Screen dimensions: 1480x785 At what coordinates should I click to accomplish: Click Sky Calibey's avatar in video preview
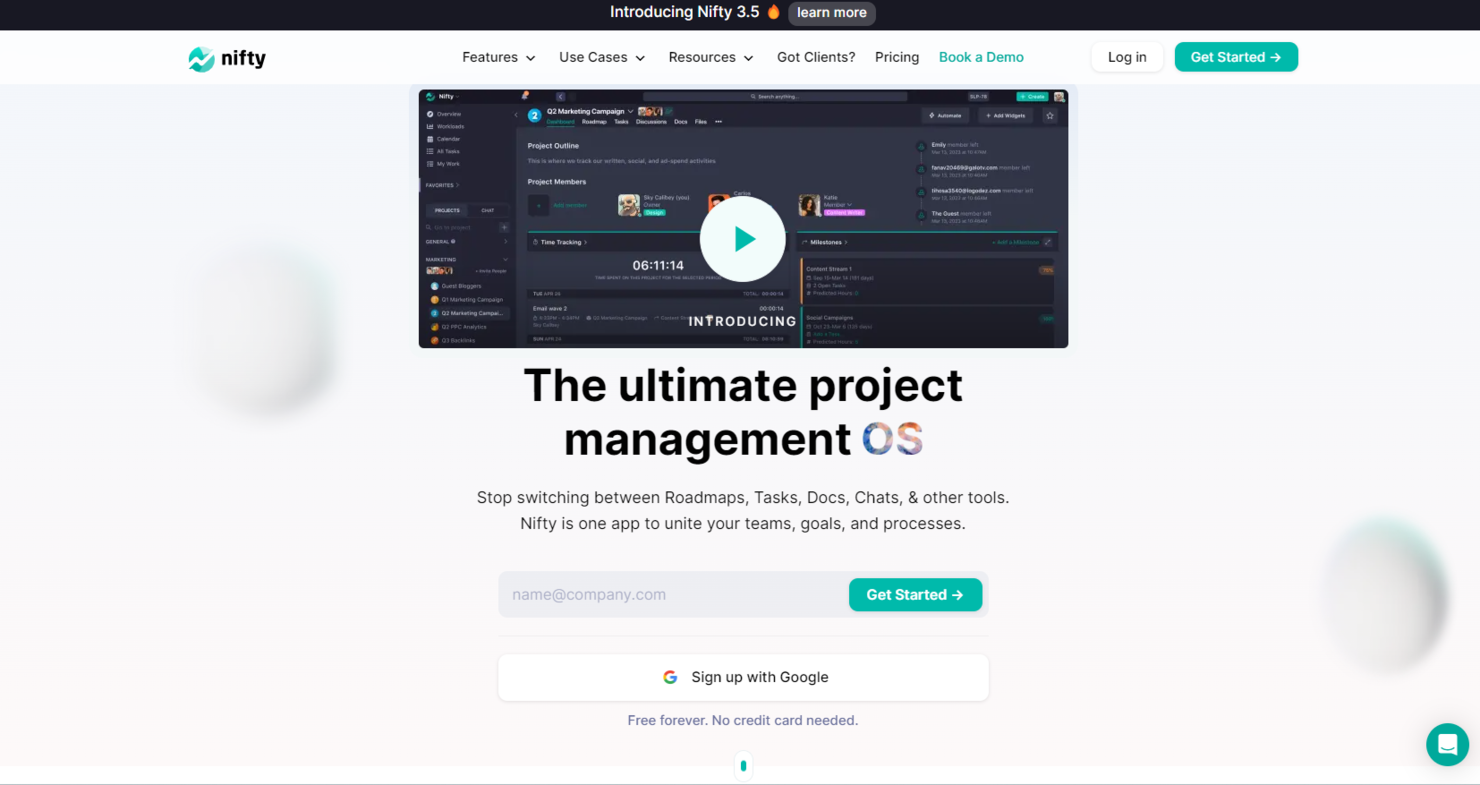(629, 205)
